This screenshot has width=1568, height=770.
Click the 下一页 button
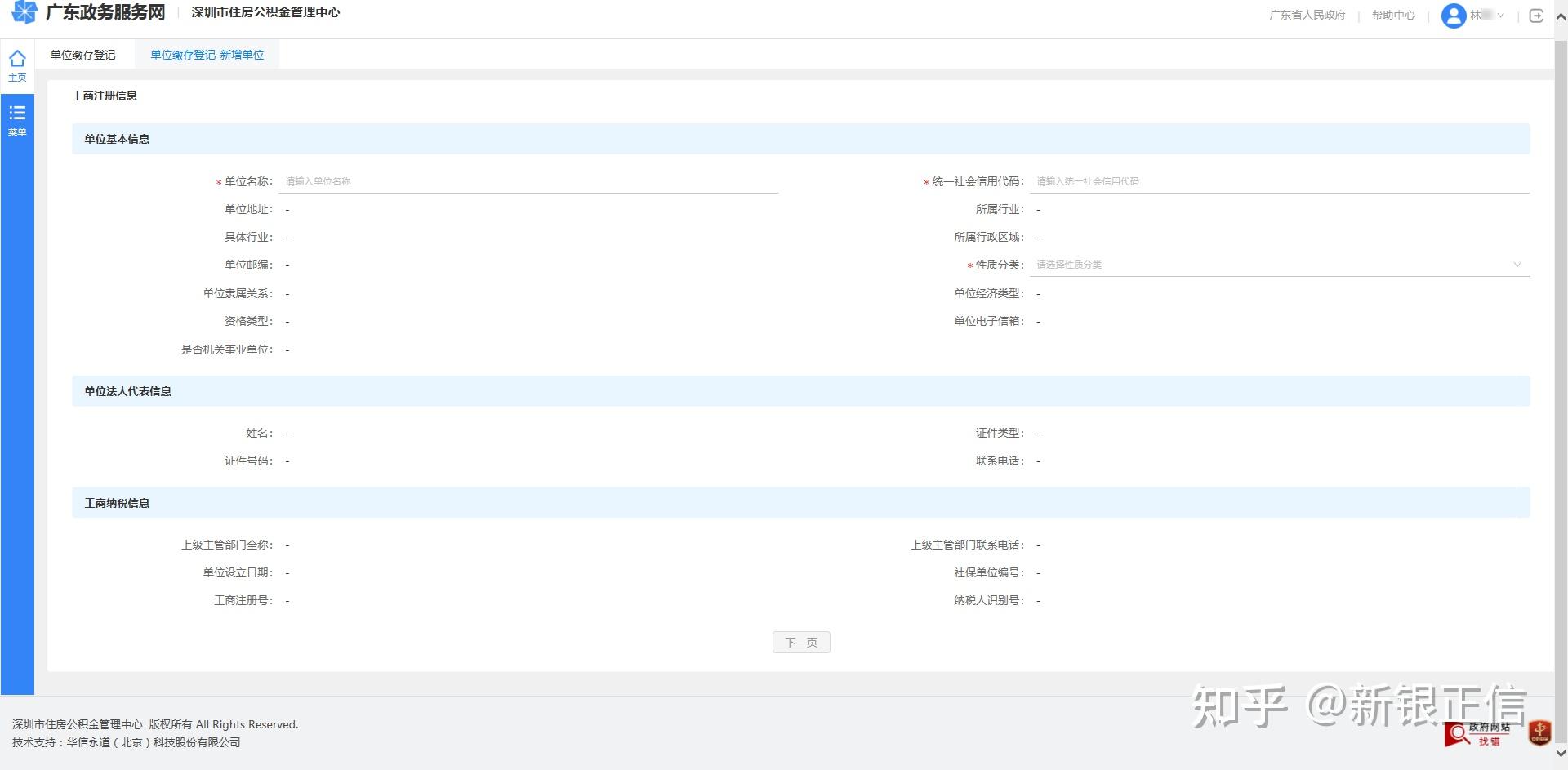pyautogui.click(x=801, y=643)
